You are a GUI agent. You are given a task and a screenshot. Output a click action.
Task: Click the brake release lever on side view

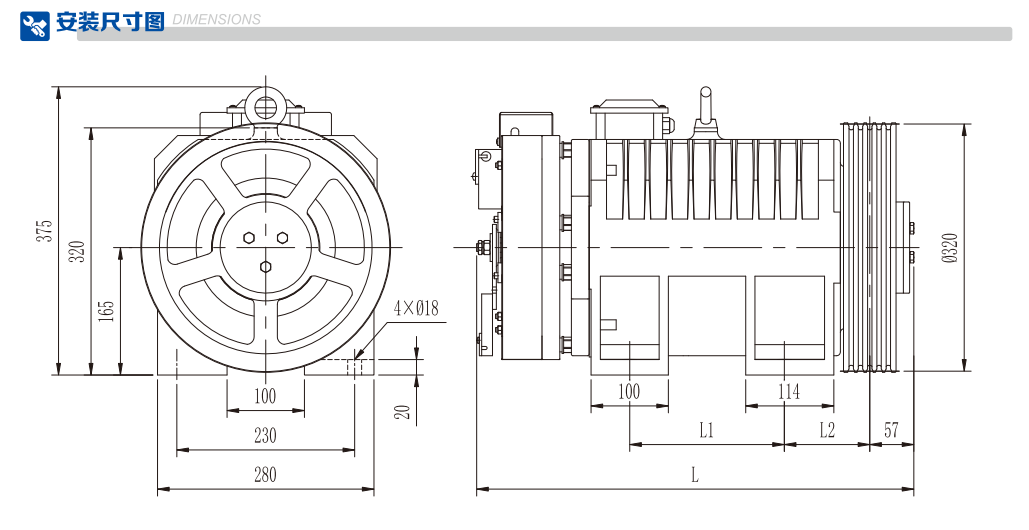tap(704, 108)
